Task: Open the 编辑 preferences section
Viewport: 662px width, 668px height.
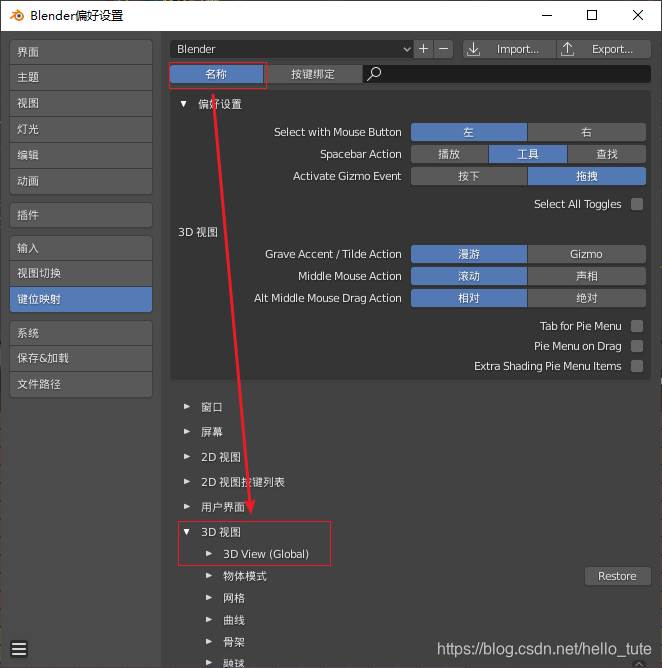Action: 81,155
